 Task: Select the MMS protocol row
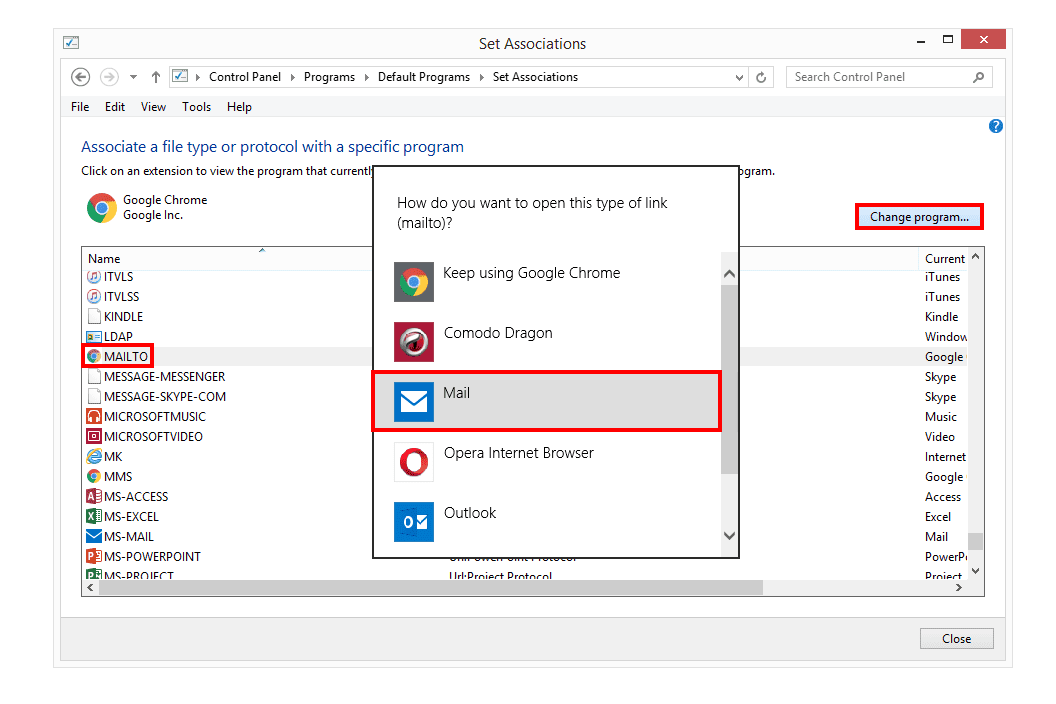[x=118, y=477]
